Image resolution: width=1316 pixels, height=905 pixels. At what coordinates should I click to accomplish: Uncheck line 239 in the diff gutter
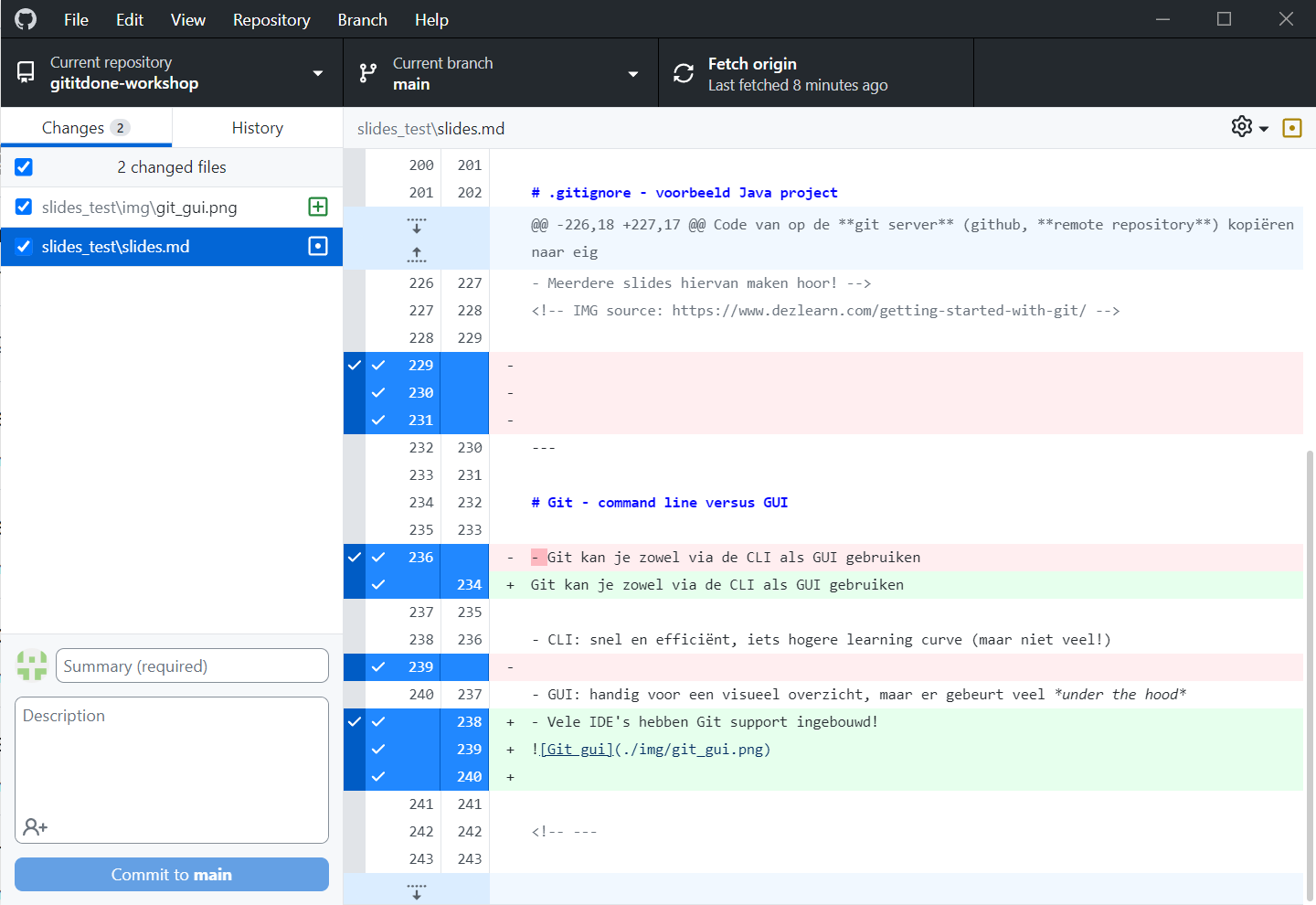378,666
